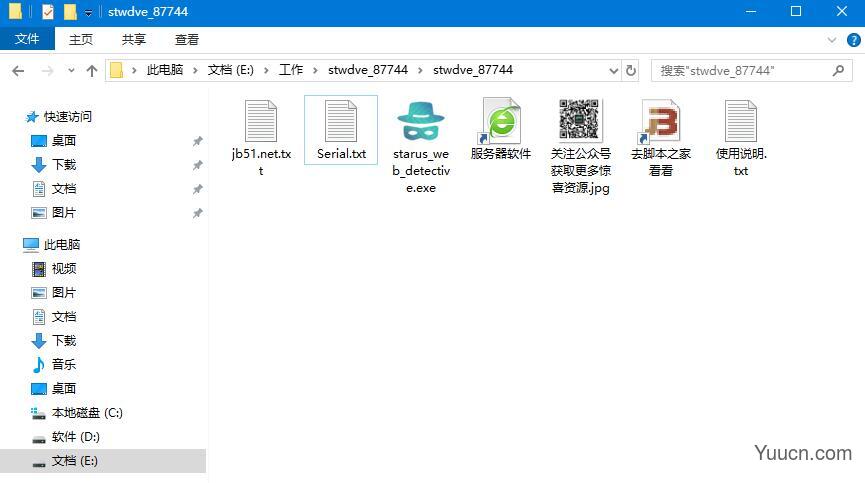Click the 服务器软件 name label

[x=500, y=154]
